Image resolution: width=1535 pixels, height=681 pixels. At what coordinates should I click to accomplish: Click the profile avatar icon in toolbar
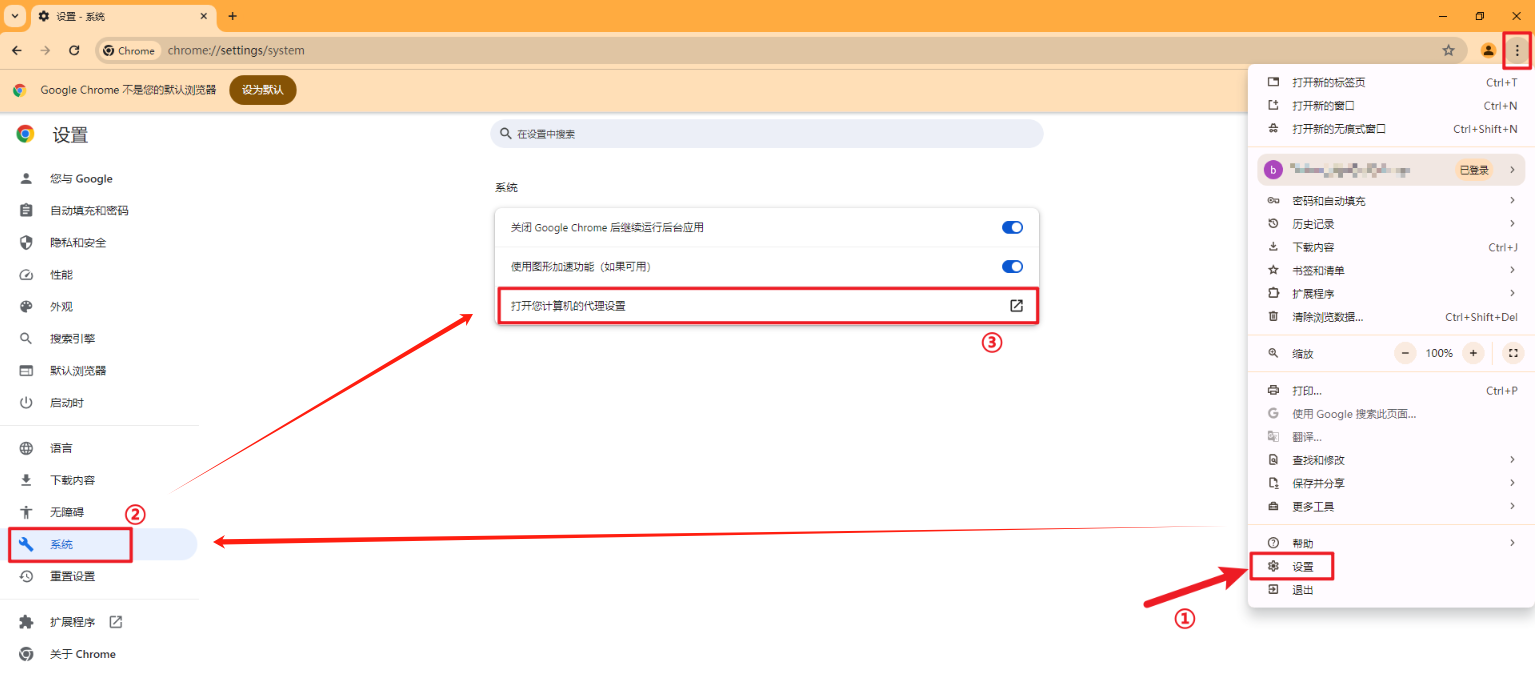(1488, 50)
